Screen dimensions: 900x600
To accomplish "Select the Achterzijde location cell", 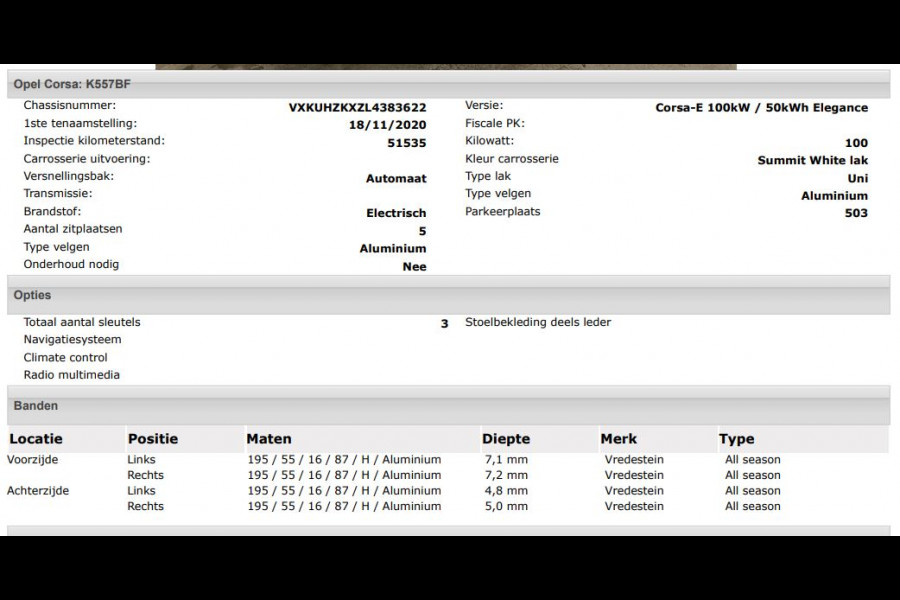I will point(38,490).
